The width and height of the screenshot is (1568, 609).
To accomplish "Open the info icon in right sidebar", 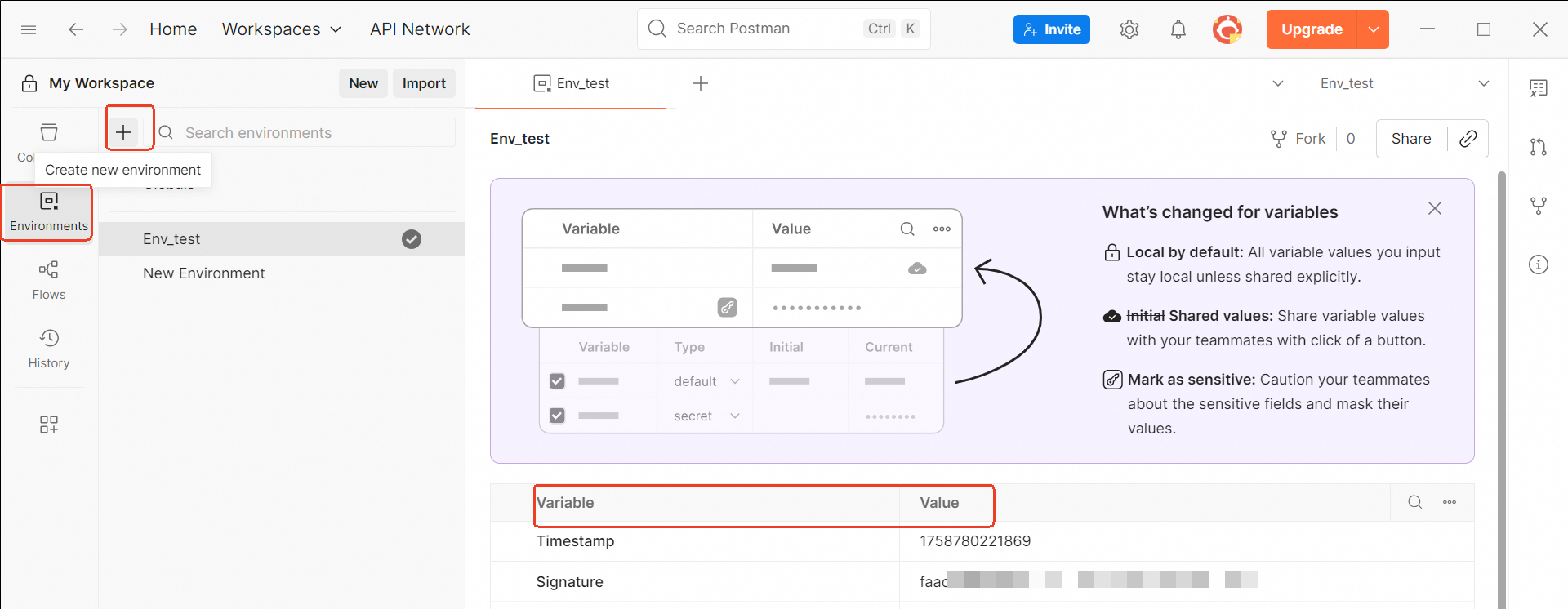I will pyautogui.click(x=1539, y=264).
